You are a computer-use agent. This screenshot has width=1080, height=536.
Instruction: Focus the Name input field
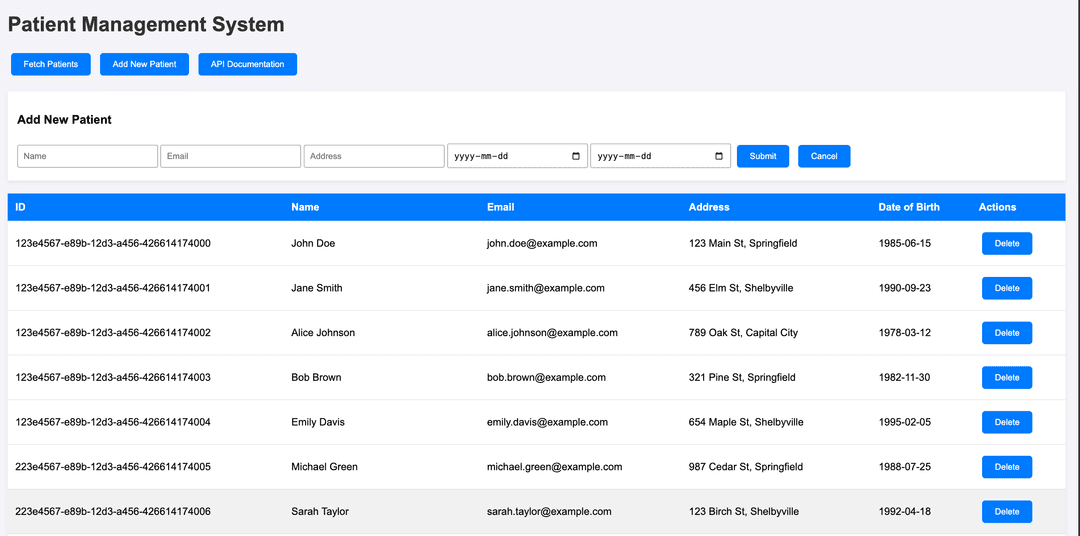[87, 156]
